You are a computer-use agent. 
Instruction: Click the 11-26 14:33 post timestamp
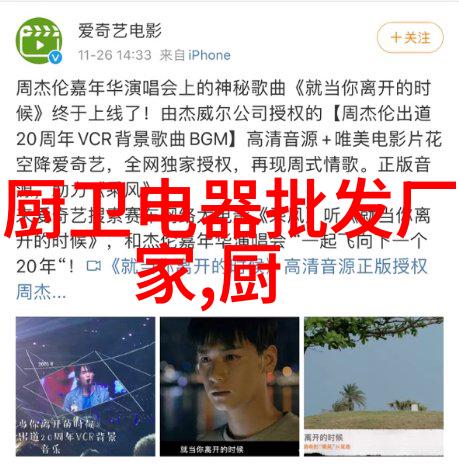115,55
